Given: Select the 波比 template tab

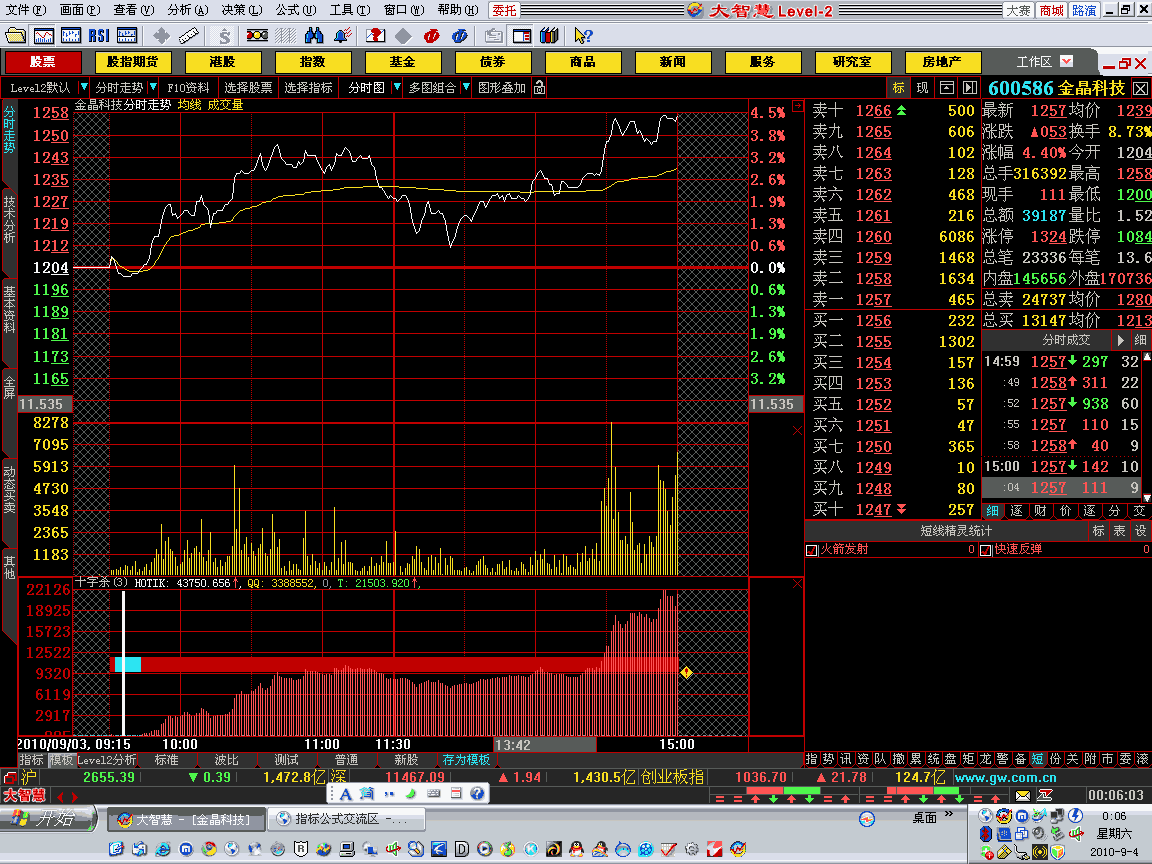Looking at the screenshot, I should click(226, 760).
